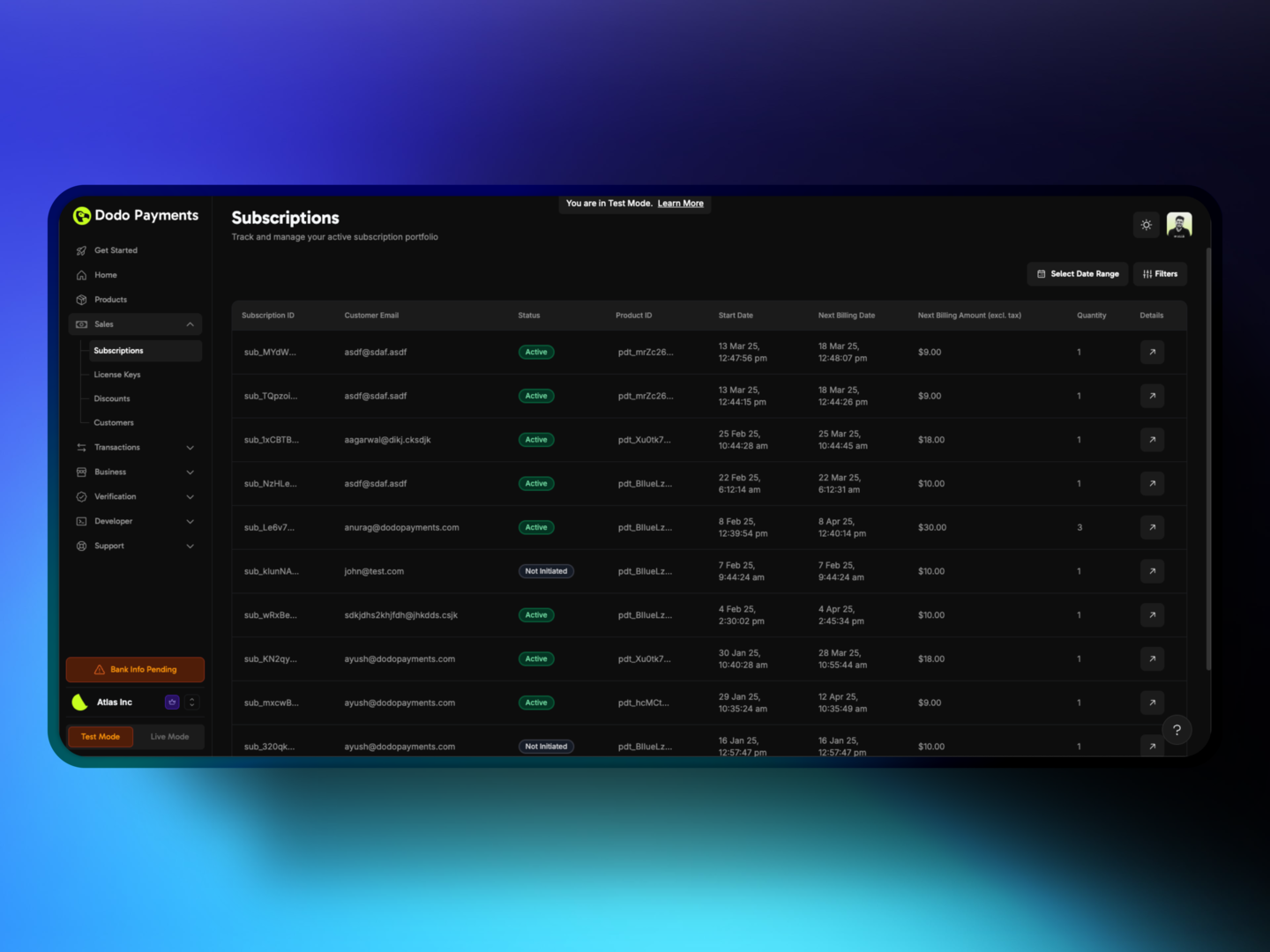Click the check-circle icon beside Verification
Screen dimensions: 1270x952
pyautogui.click(x=81, y=497)
